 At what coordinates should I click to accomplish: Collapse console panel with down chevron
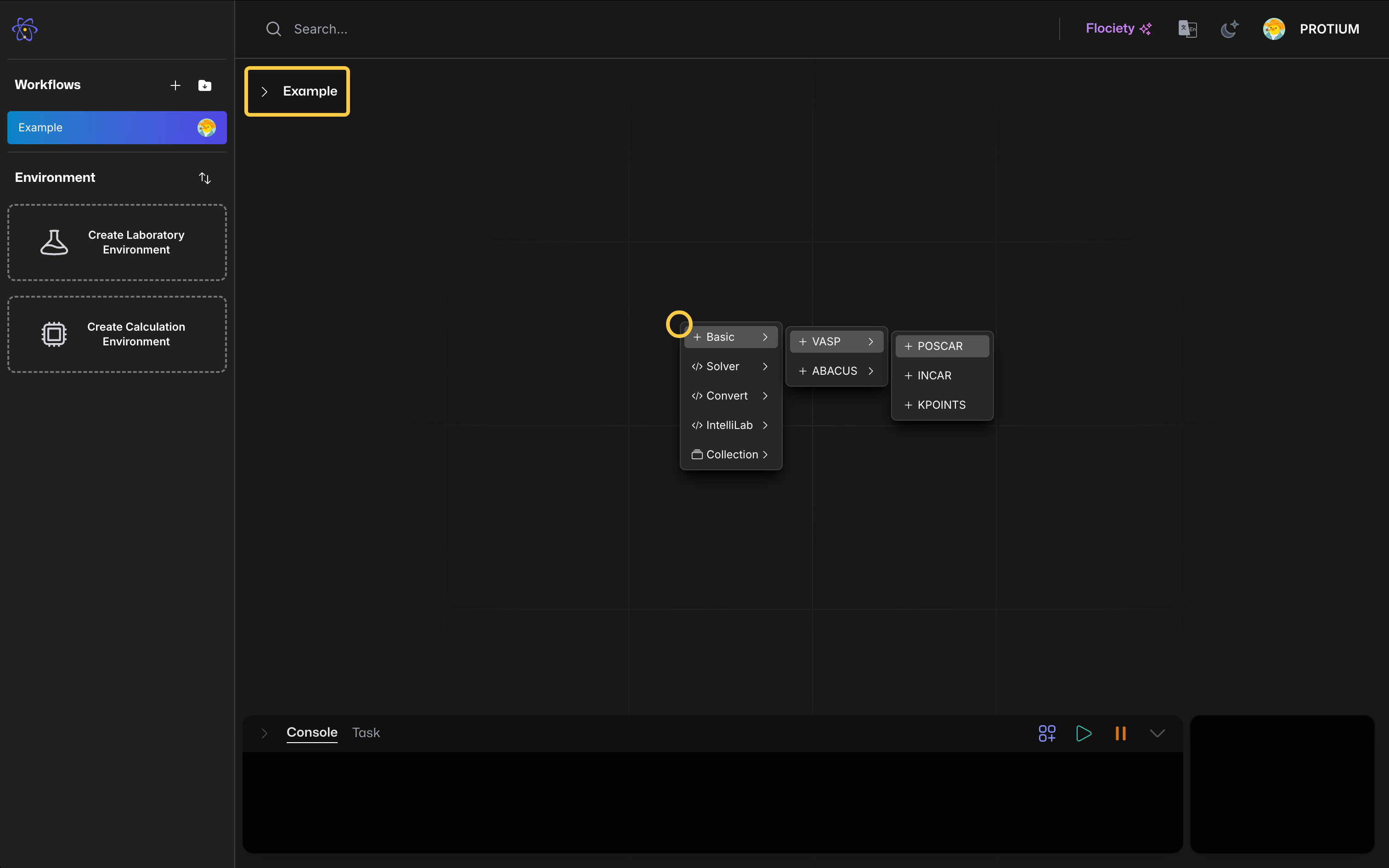tap(1157, 733)
